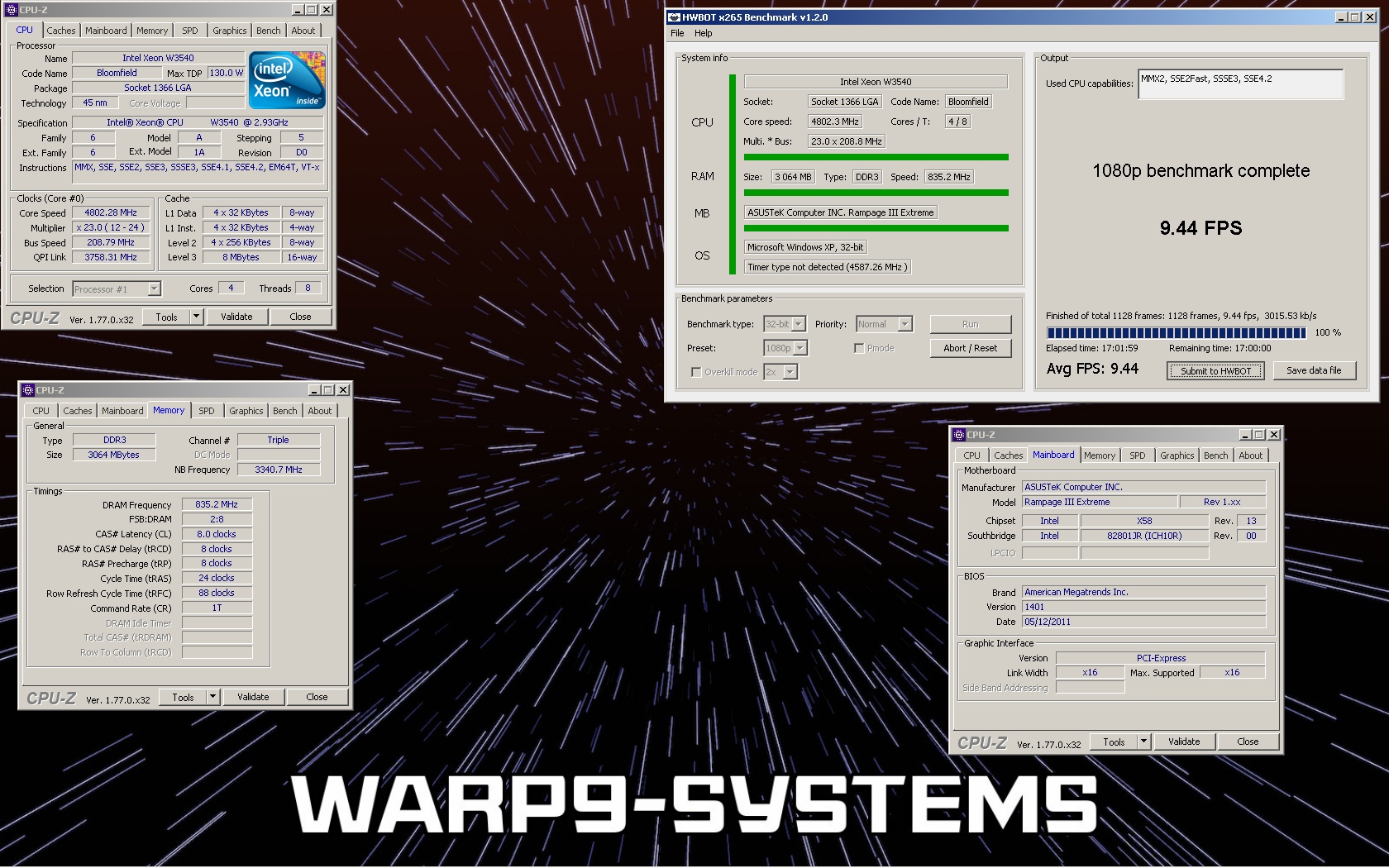Image resolution: width=1389 pixels, height=868 pixels.
Task: Click the Core Speed 4802.28 MHz field
Action: pos(111,212)
